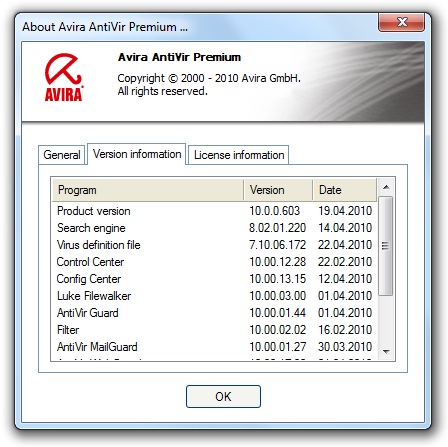Click version number 10.00.03.00
Viewport: 448px width, 447px height.
click(x=277, y=296)
